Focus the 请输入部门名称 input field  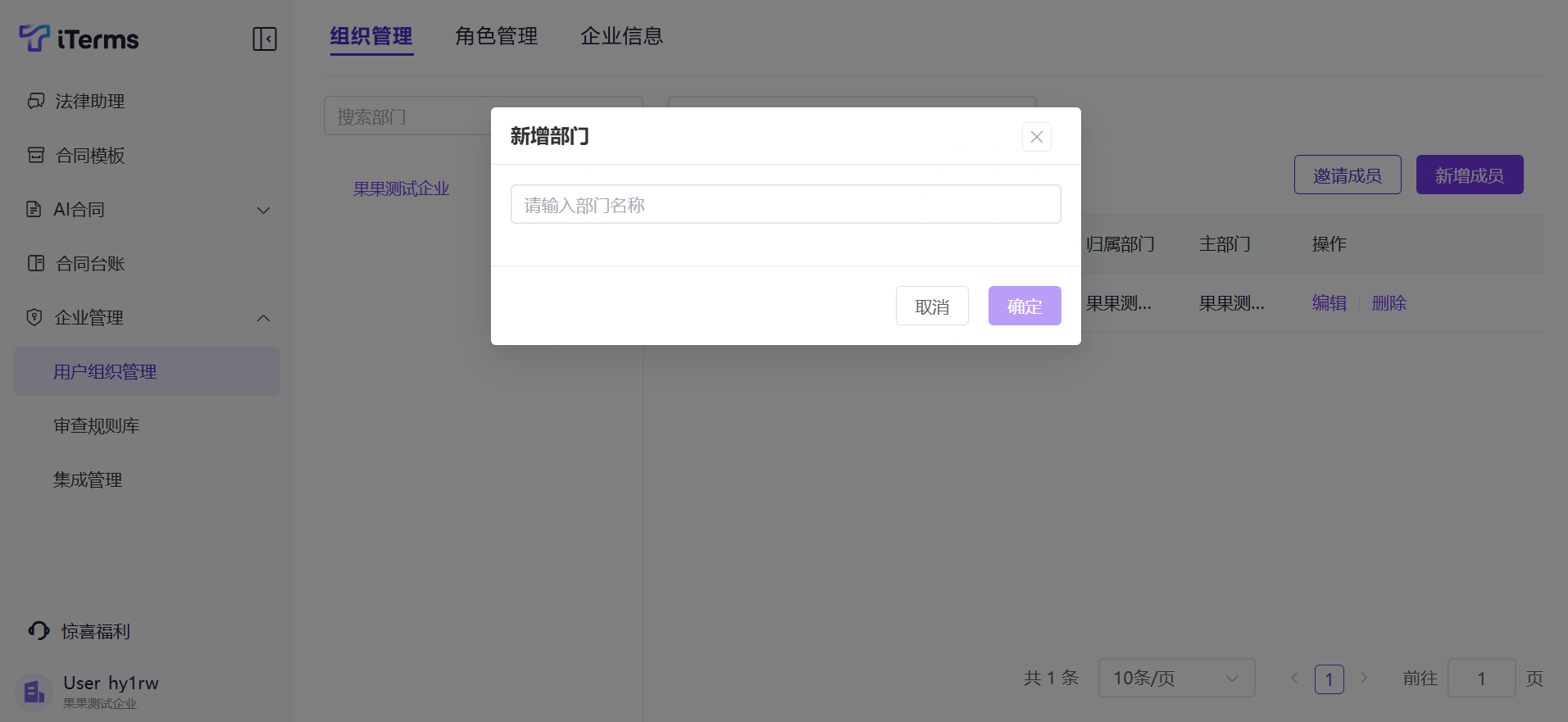point(785,204)
